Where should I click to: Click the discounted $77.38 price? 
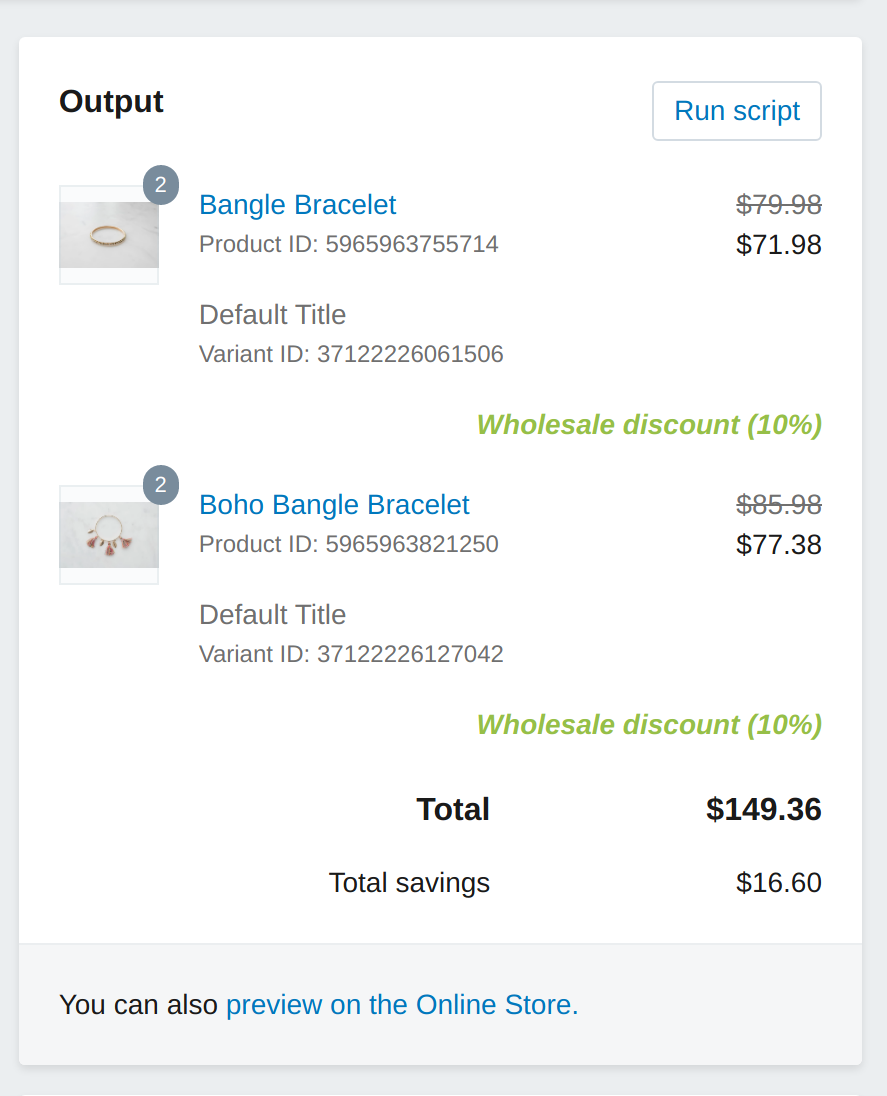click(x=779, y=545)
